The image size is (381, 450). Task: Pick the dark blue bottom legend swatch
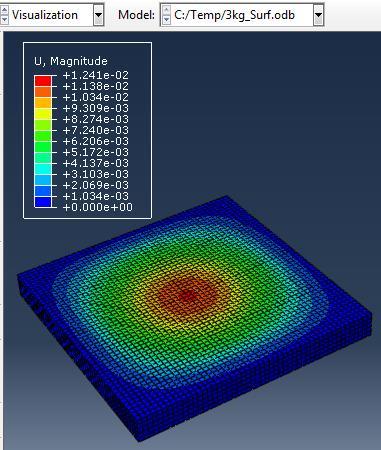tap(43, 202)
